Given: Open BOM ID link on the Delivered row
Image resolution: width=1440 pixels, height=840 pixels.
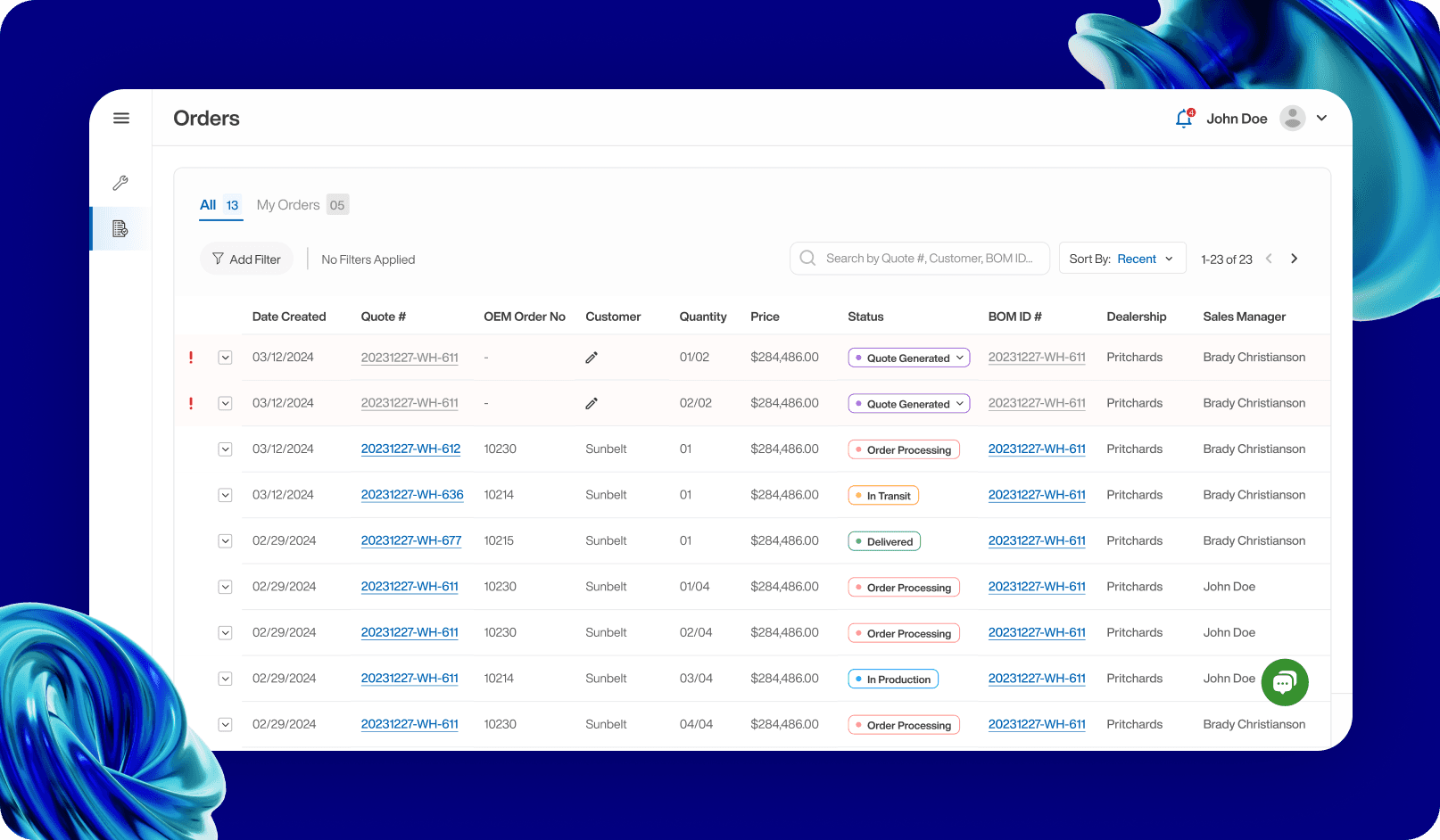Looking at the screenshot, I should pos(1037,540).
